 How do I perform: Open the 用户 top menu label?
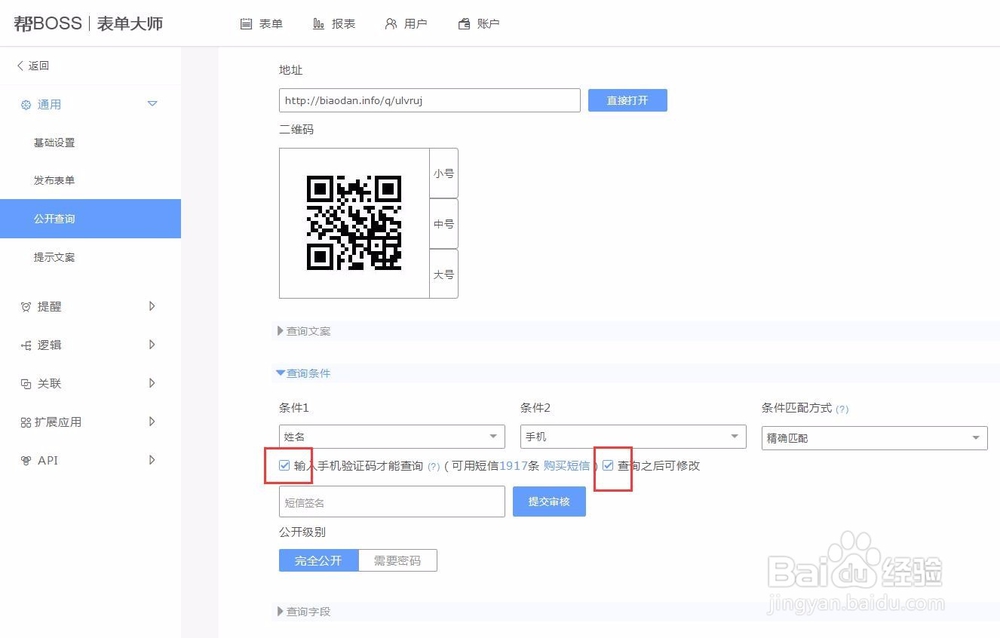point(416,24)
